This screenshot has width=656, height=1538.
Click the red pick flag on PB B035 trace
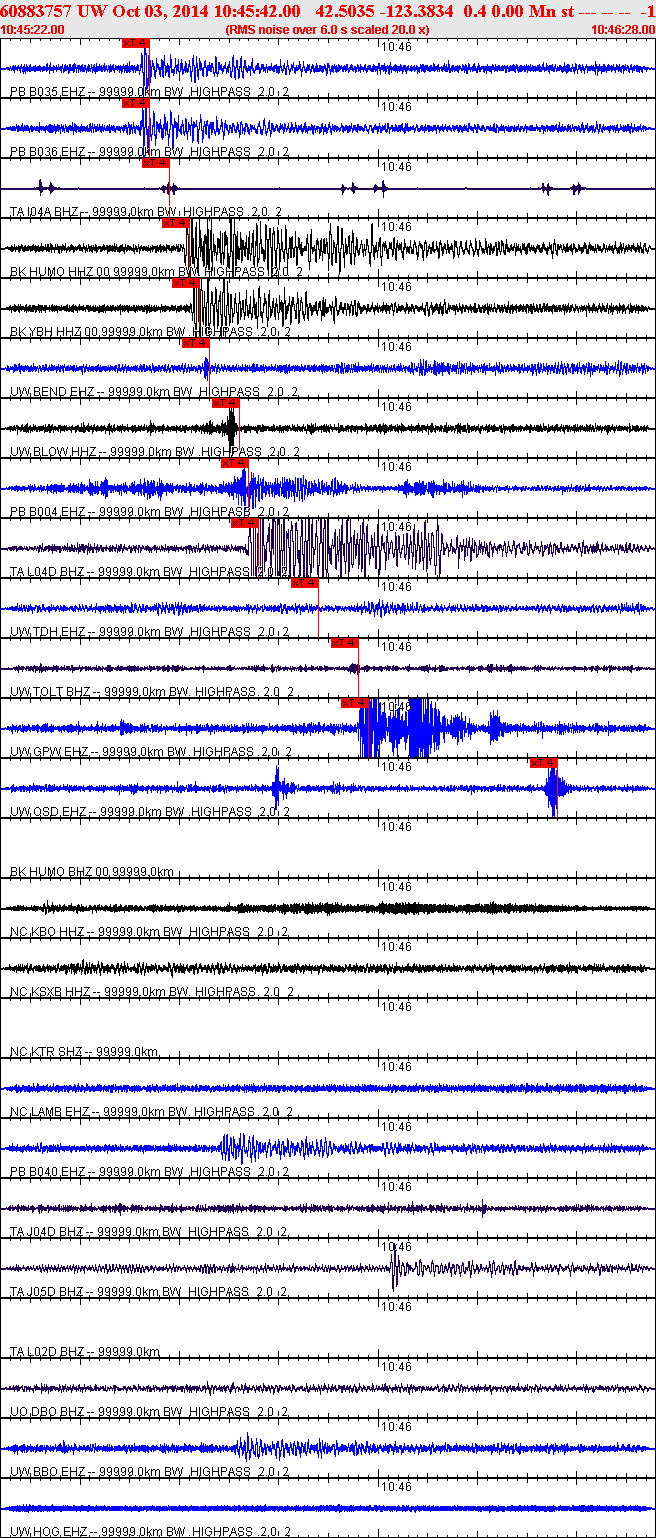click(x=135, y=43)
